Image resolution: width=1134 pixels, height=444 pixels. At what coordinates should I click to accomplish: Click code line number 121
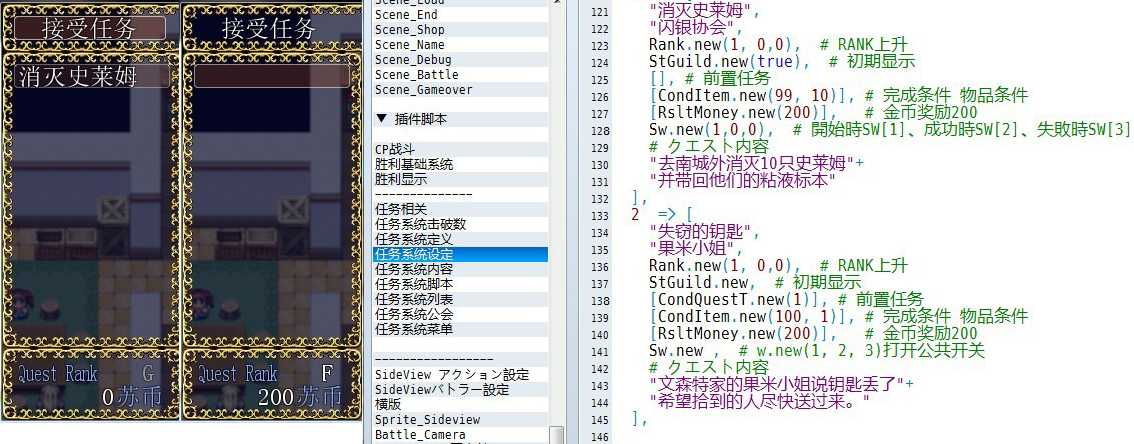pyautogui.click(x=600, y=13)
